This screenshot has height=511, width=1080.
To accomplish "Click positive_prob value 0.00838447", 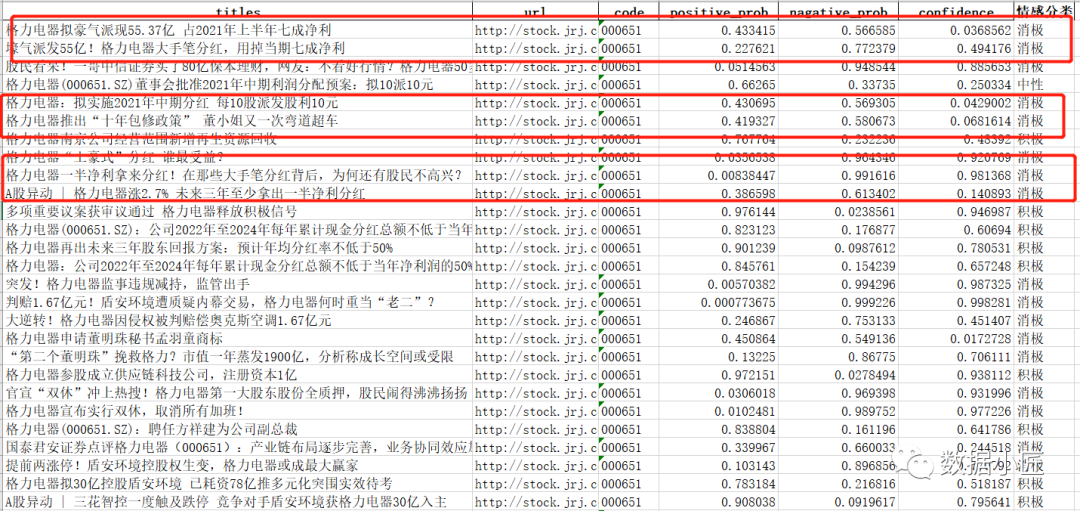I will coord(741,176).
